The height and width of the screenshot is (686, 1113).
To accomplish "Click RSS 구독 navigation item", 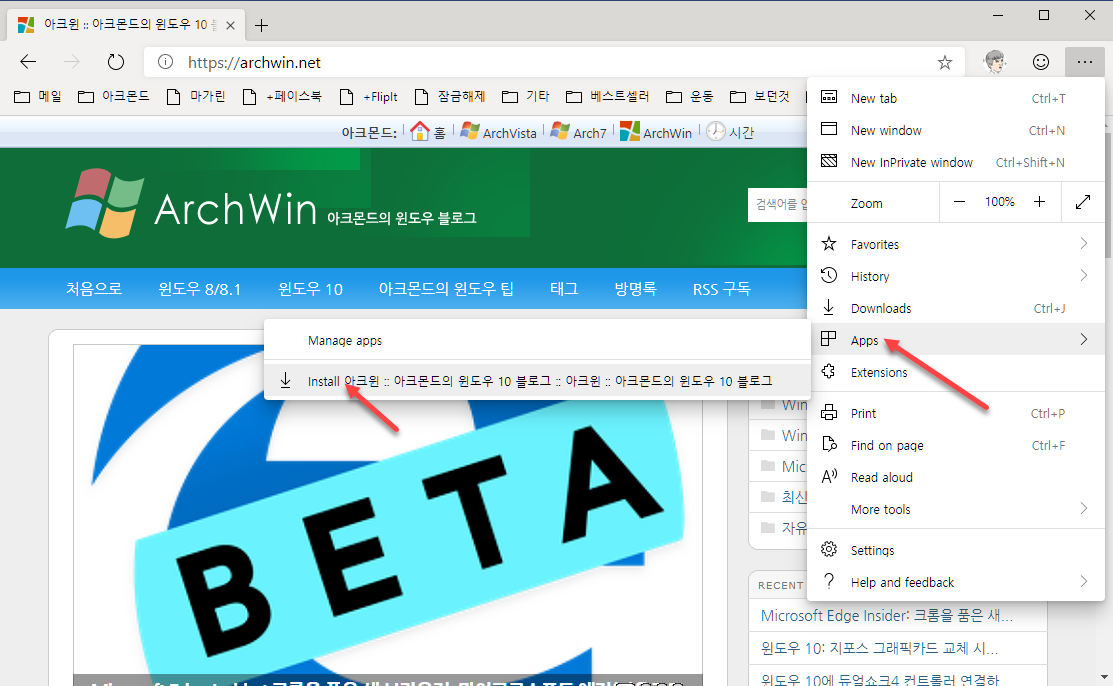I will tap(721, 288).
